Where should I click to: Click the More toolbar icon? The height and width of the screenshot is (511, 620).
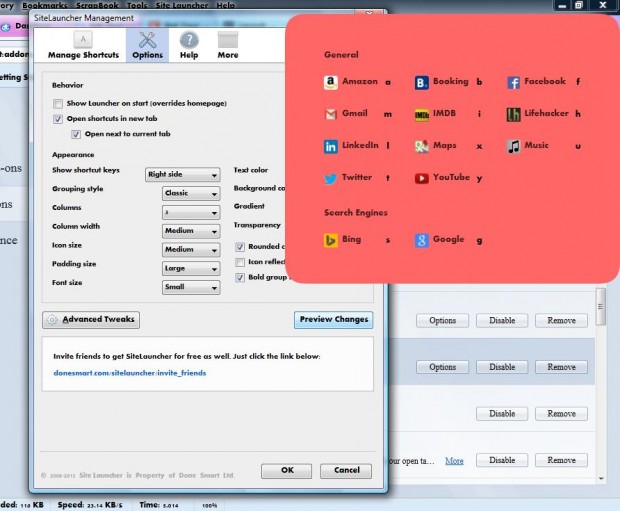tap(228, 40)
